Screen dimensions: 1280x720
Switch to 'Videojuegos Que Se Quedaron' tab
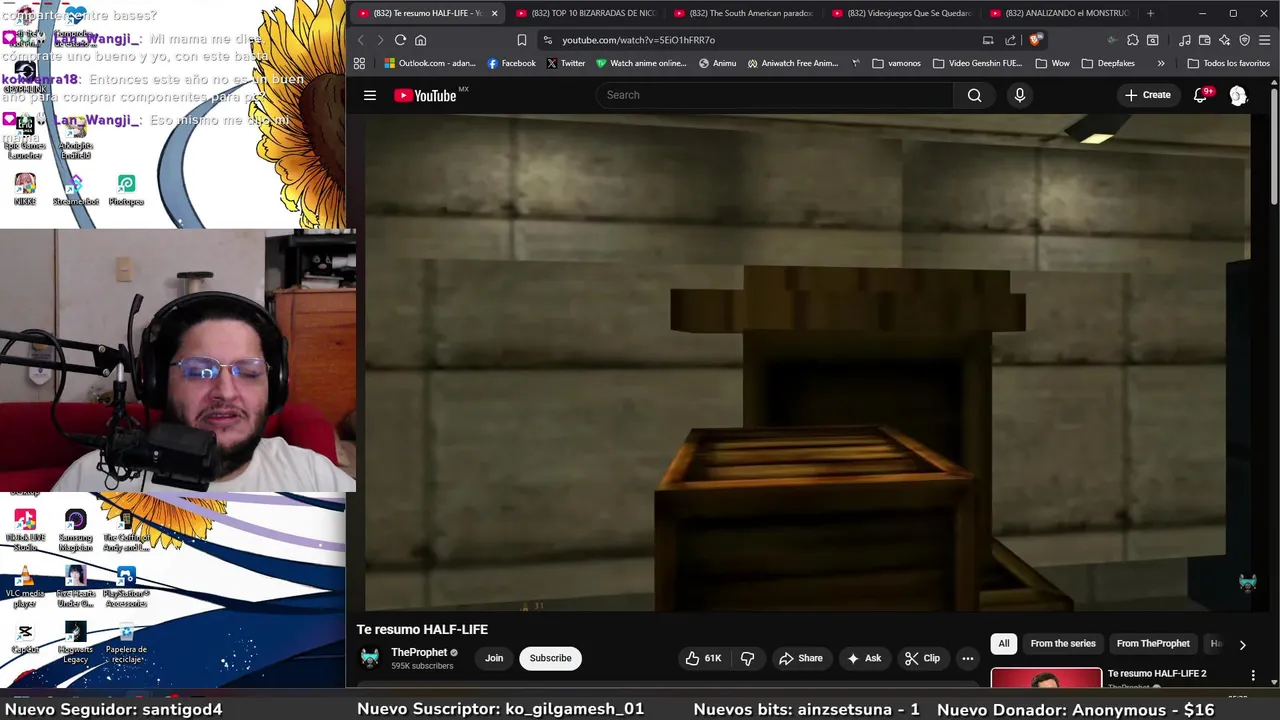[x=901, y=13]
